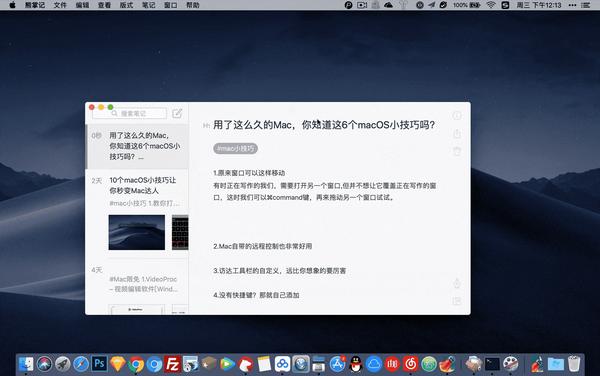Open the 帮助 menu
The image size is (600, 376).
[x=193, y=5]
